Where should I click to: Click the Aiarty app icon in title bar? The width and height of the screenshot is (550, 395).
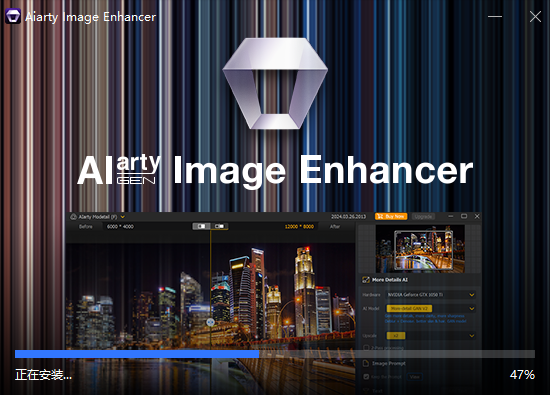pos(13,16)
